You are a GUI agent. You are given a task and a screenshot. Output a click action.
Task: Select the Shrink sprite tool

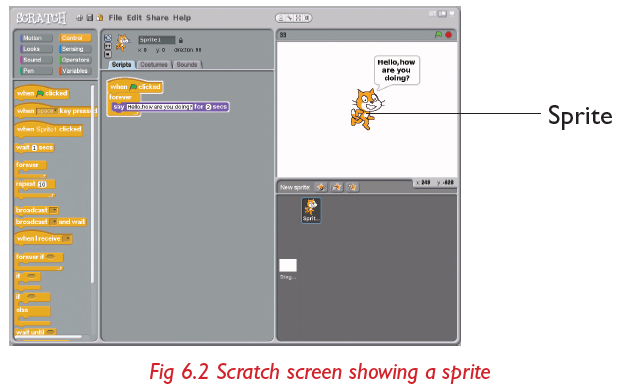(x=307, y=18)
